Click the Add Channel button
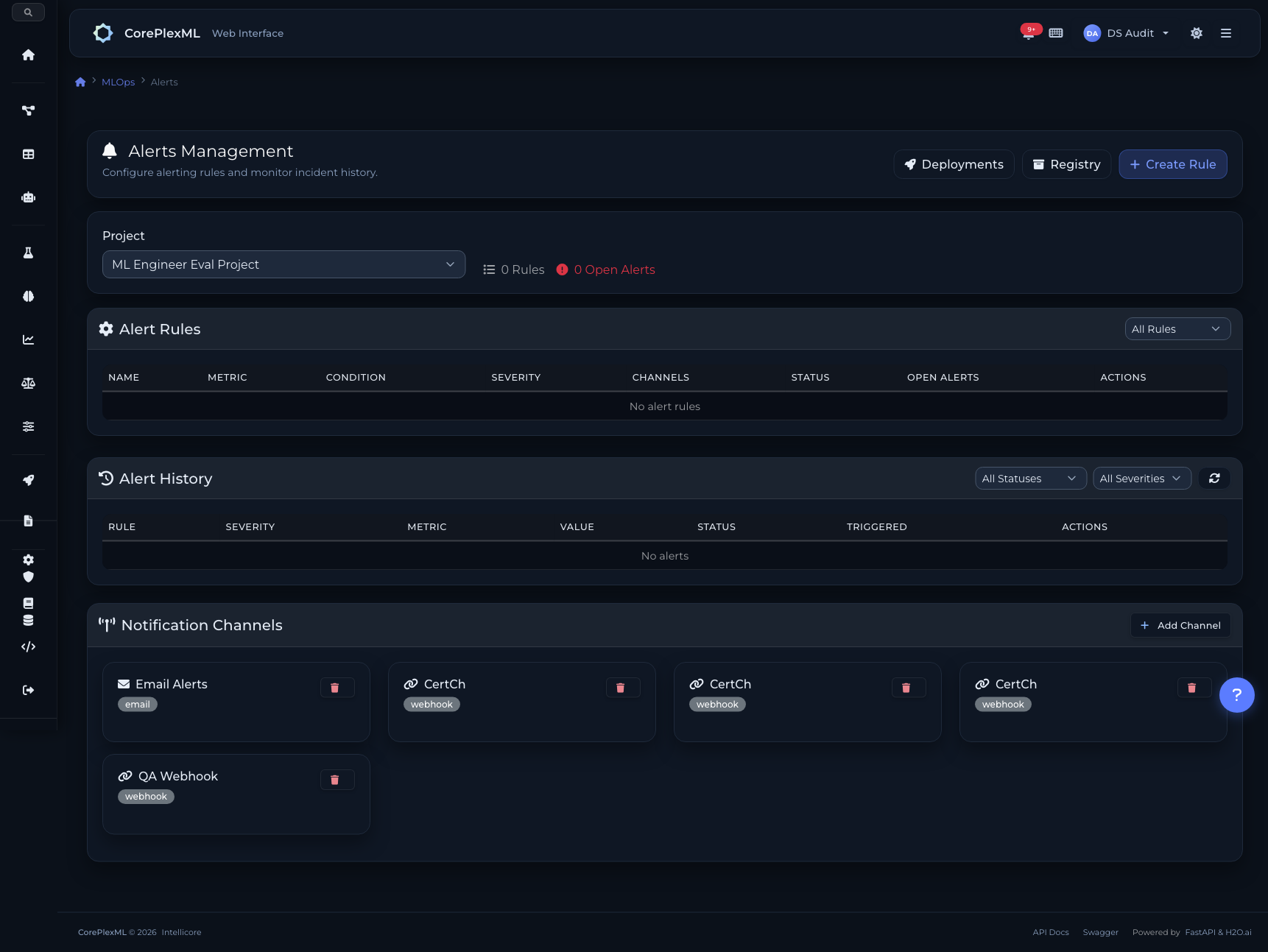This screenshot has width=1268, height=952. coord(1180,625)
